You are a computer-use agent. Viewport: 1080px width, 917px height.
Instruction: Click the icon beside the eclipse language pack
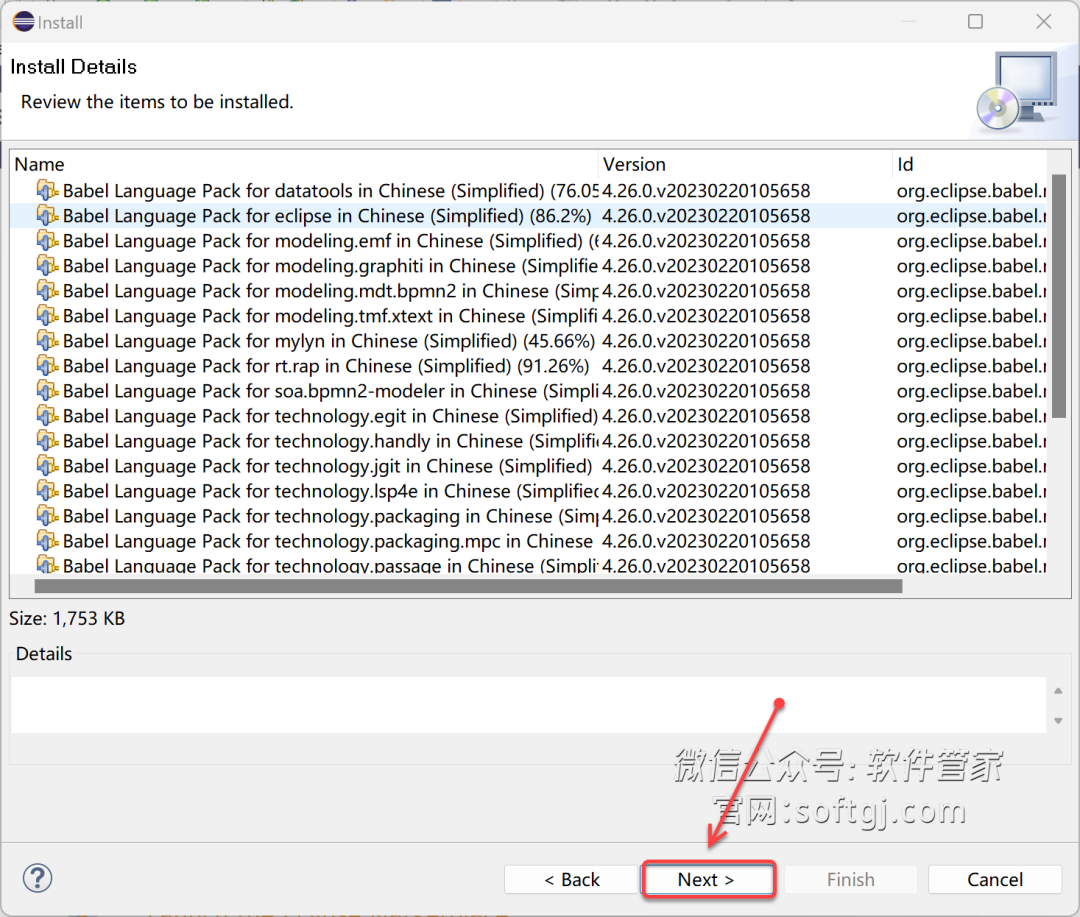click(47, 216)
